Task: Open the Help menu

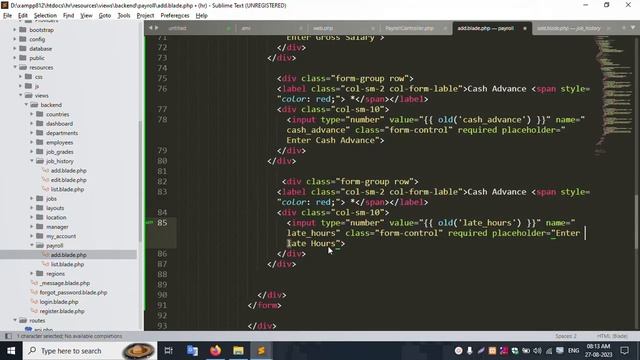Action: click(x=202, y=16)
